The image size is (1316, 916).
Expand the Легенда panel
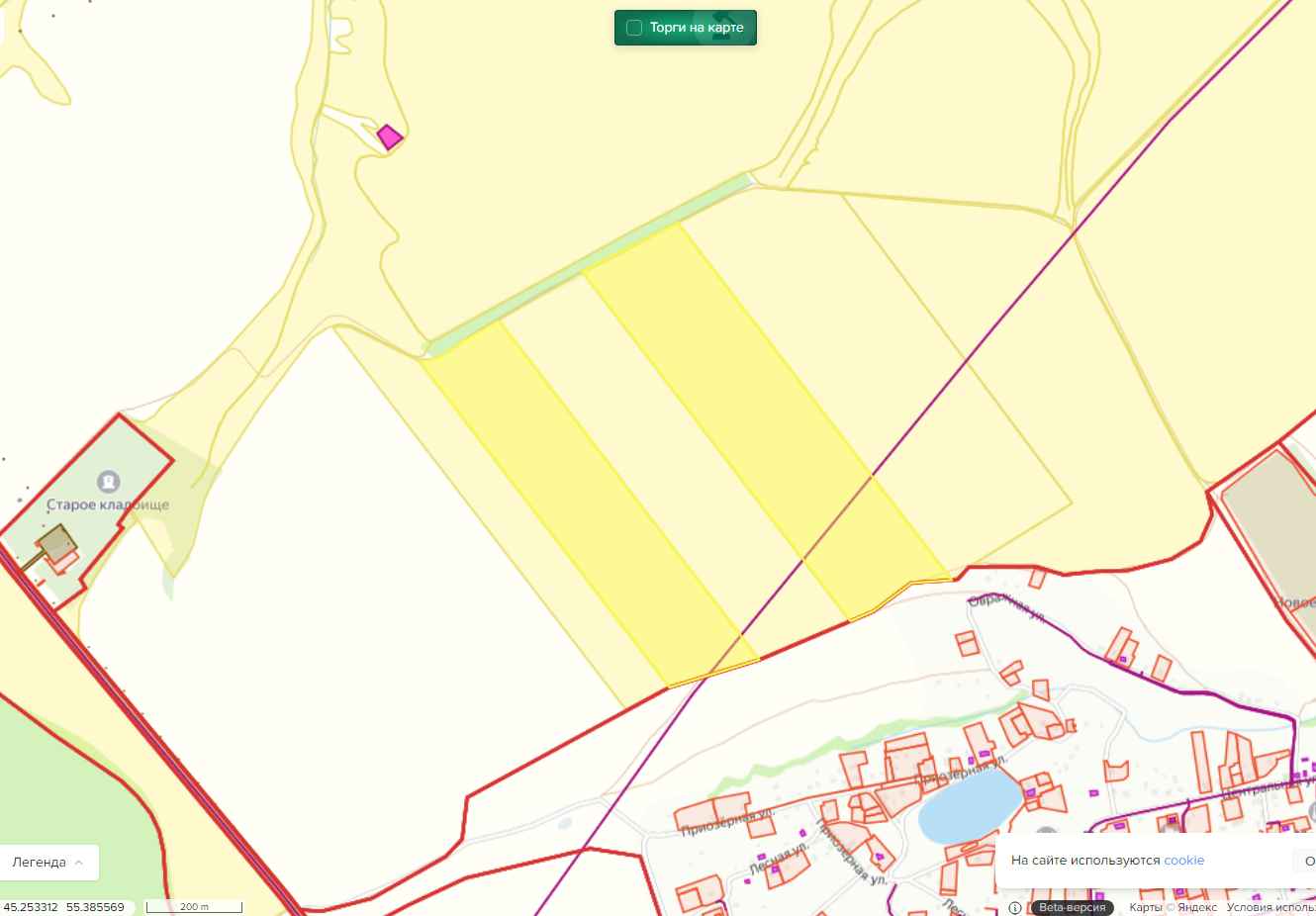pos(48,862)
